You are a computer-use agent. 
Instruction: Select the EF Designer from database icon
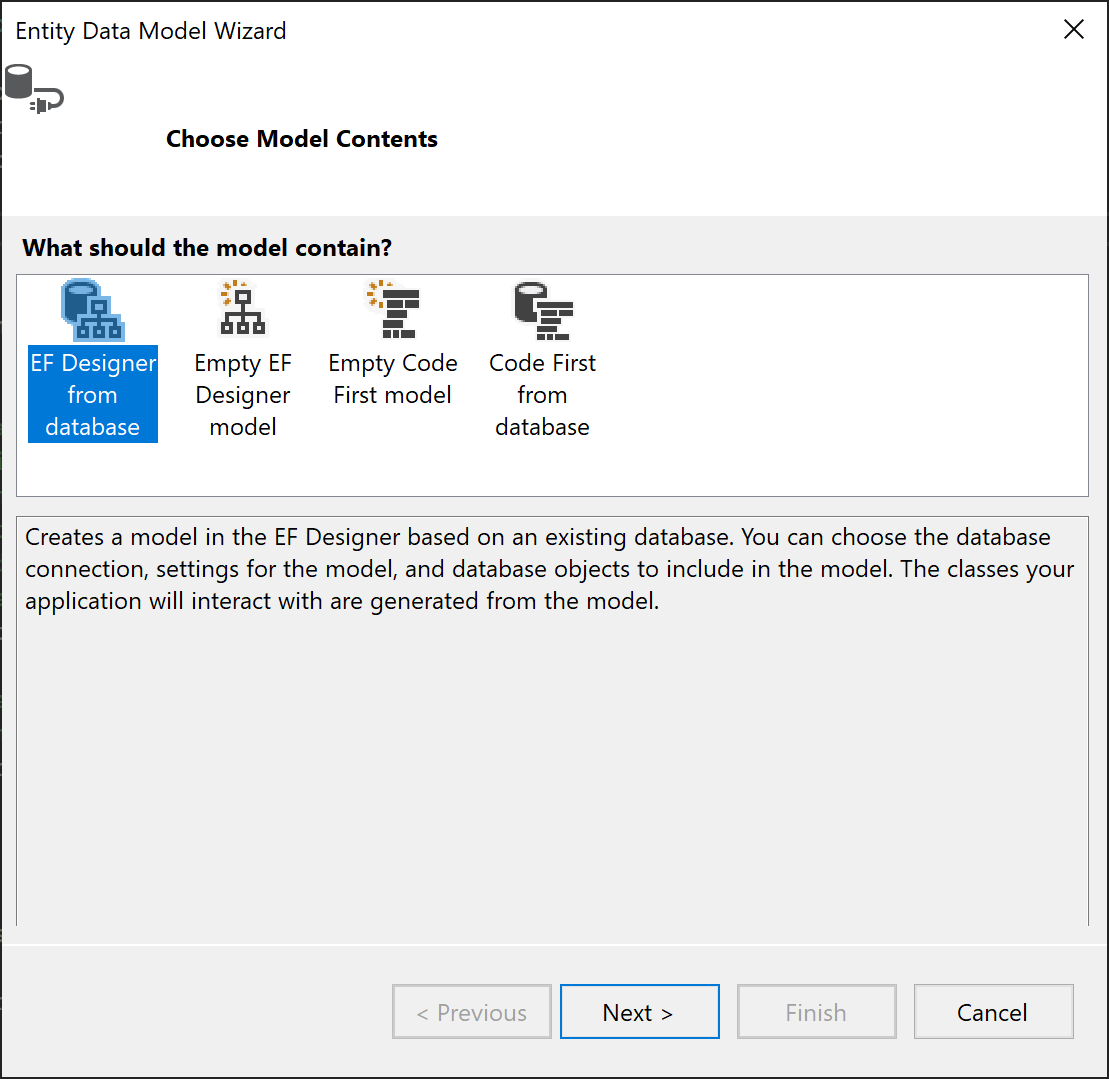pos(92,309)
